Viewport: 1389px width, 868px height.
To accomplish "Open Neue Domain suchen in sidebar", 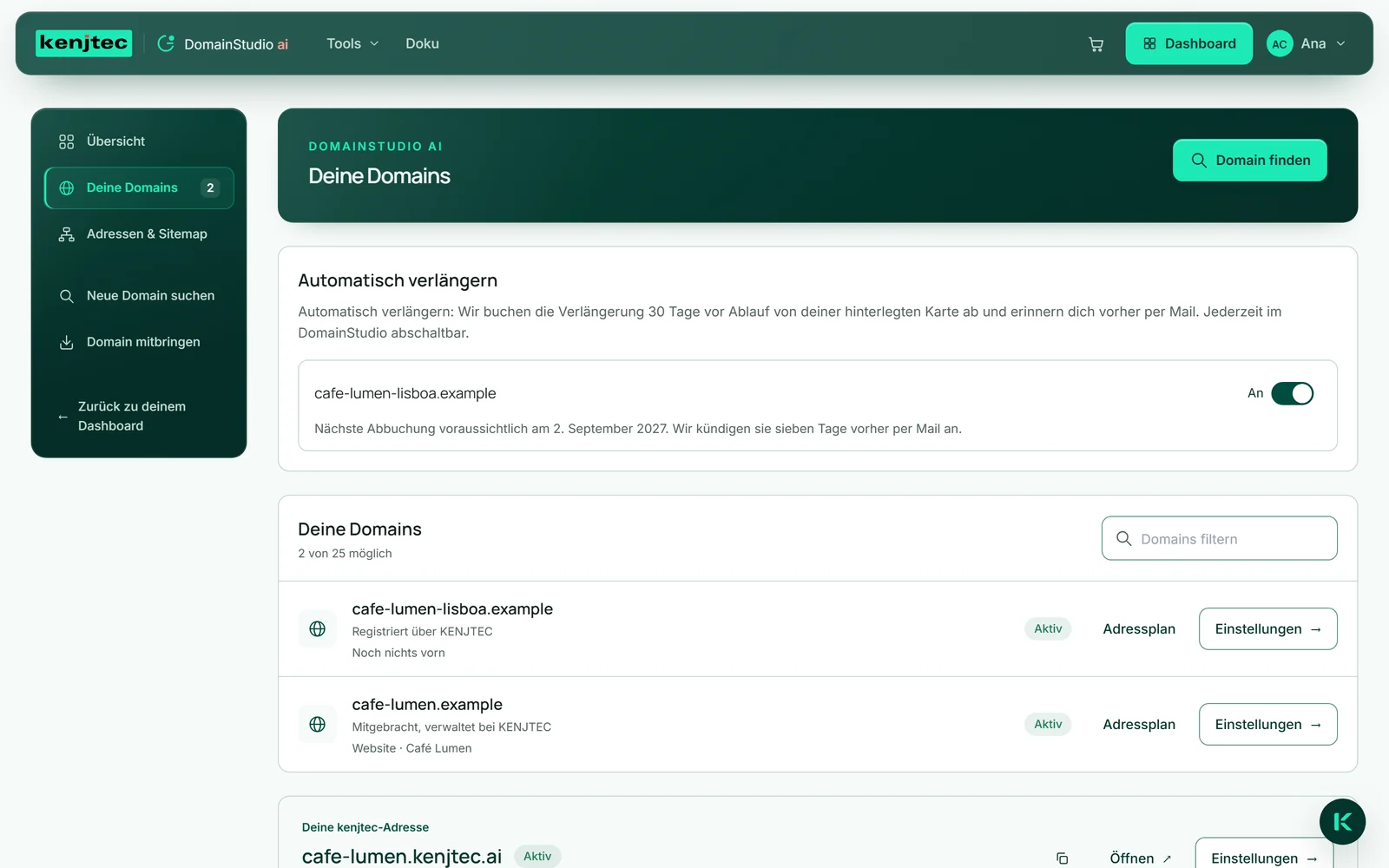I will coord(139,296).
